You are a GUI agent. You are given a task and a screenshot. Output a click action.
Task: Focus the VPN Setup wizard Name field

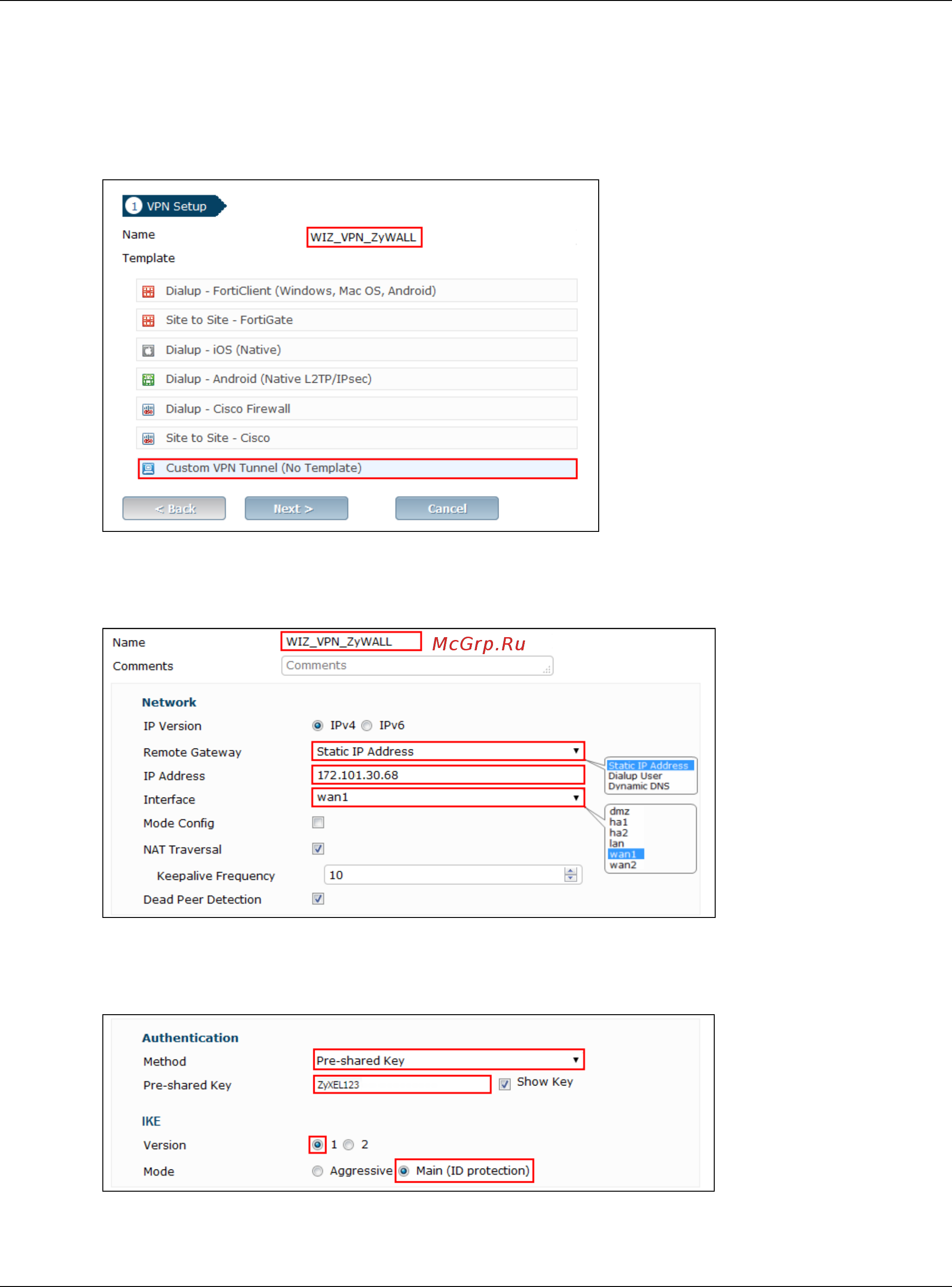coord(364,237)
